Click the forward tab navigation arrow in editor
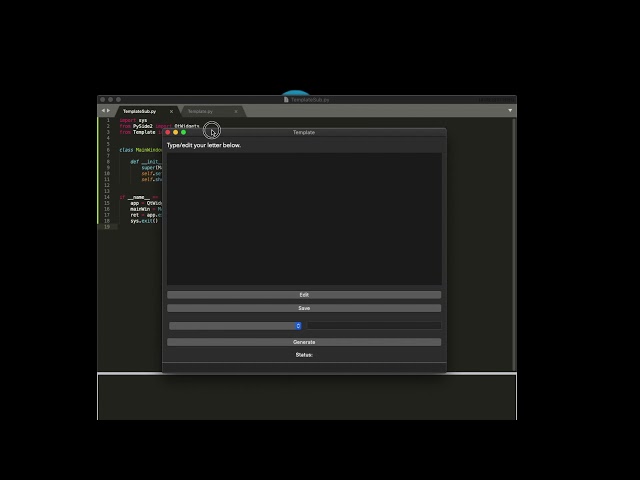The width and height of the screenshot is (640, 480). coord(108,111)
